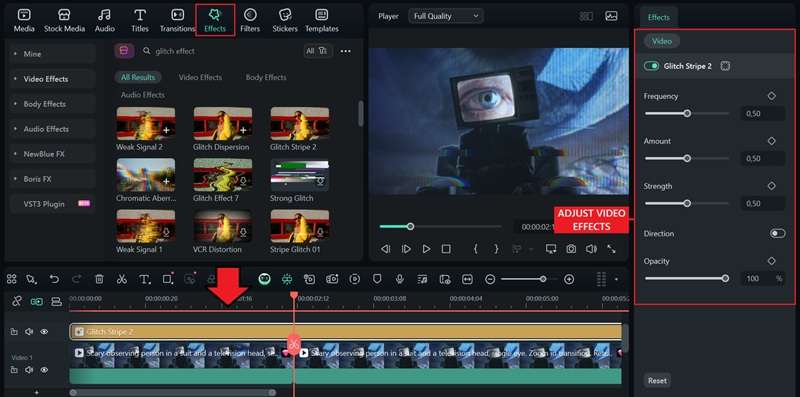
Task: Add Frequency keyframe diamond
Action: [771, 96]
